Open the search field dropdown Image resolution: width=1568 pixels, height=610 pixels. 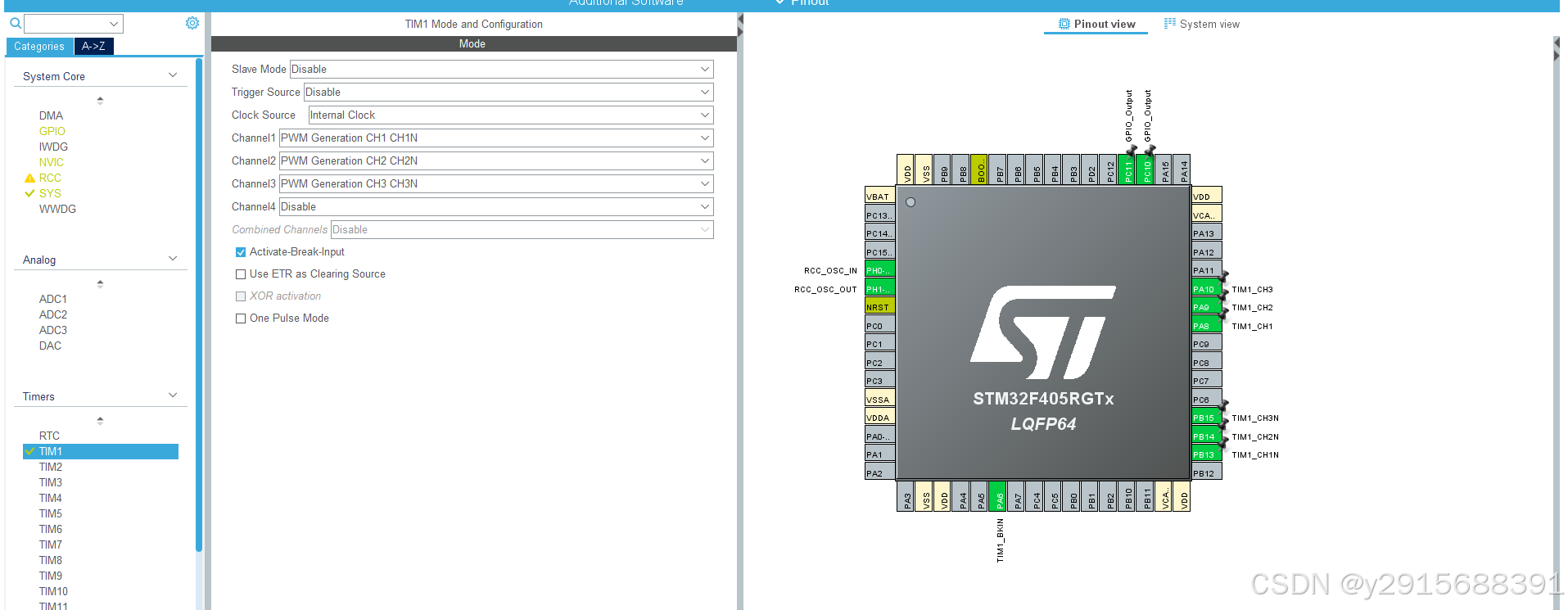point(114,24)
